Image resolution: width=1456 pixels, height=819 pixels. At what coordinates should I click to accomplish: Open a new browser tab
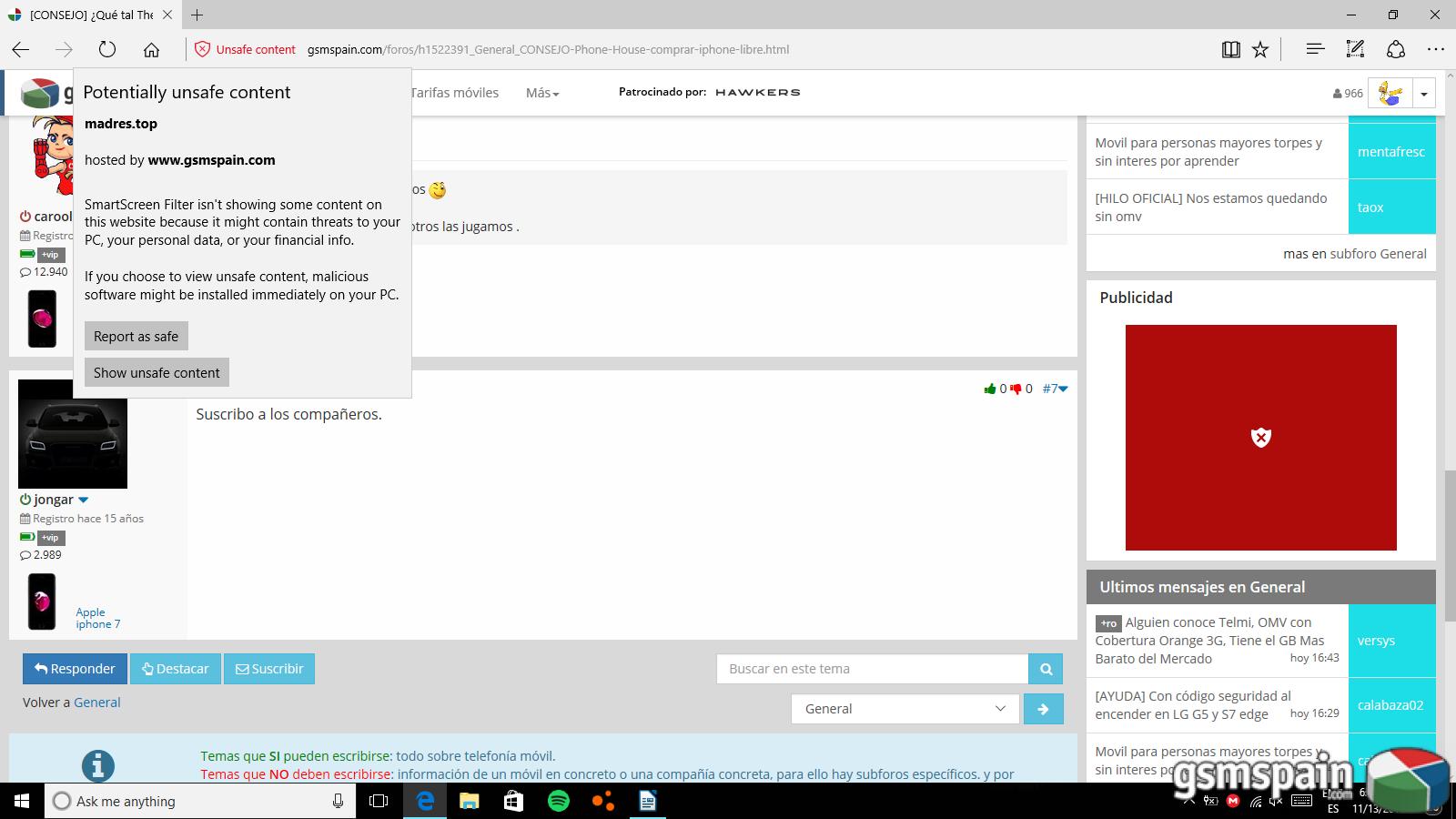tap(197, 15)
